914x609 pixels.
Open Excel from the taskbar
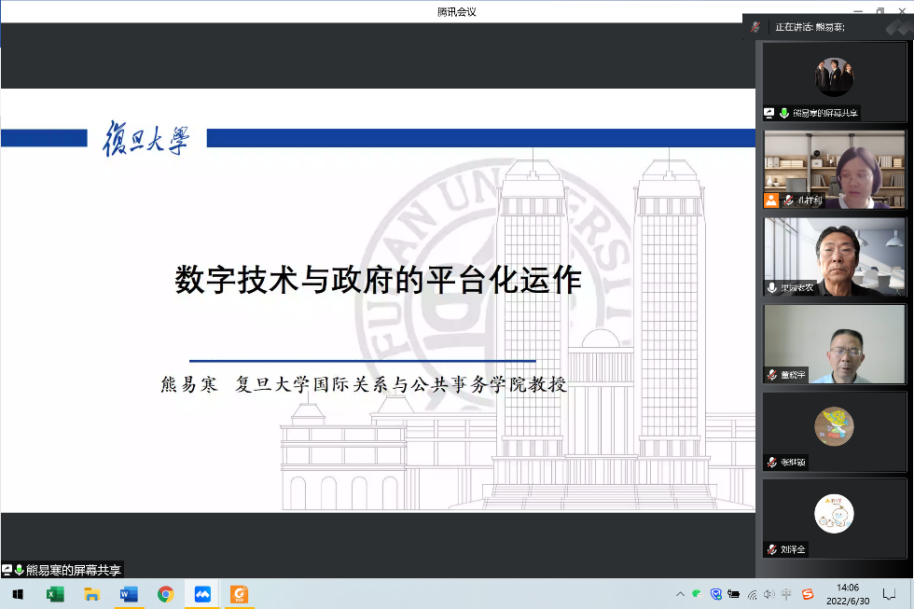click(x=55, y=594)
